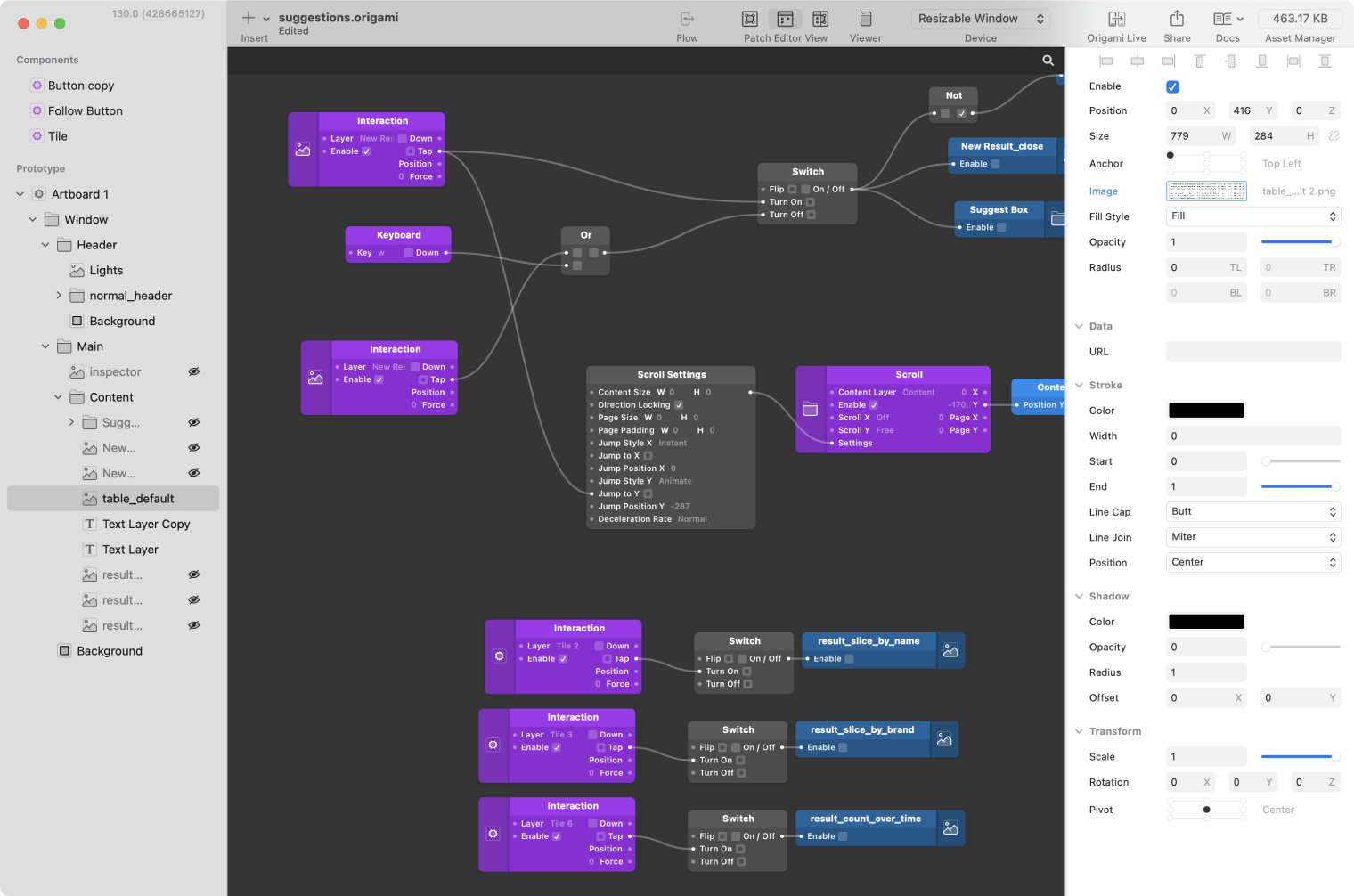Toggle Enable checkbox on Suggest Box patch
This screenshot has height=896, width=1354.
[x=1001, y=227]
